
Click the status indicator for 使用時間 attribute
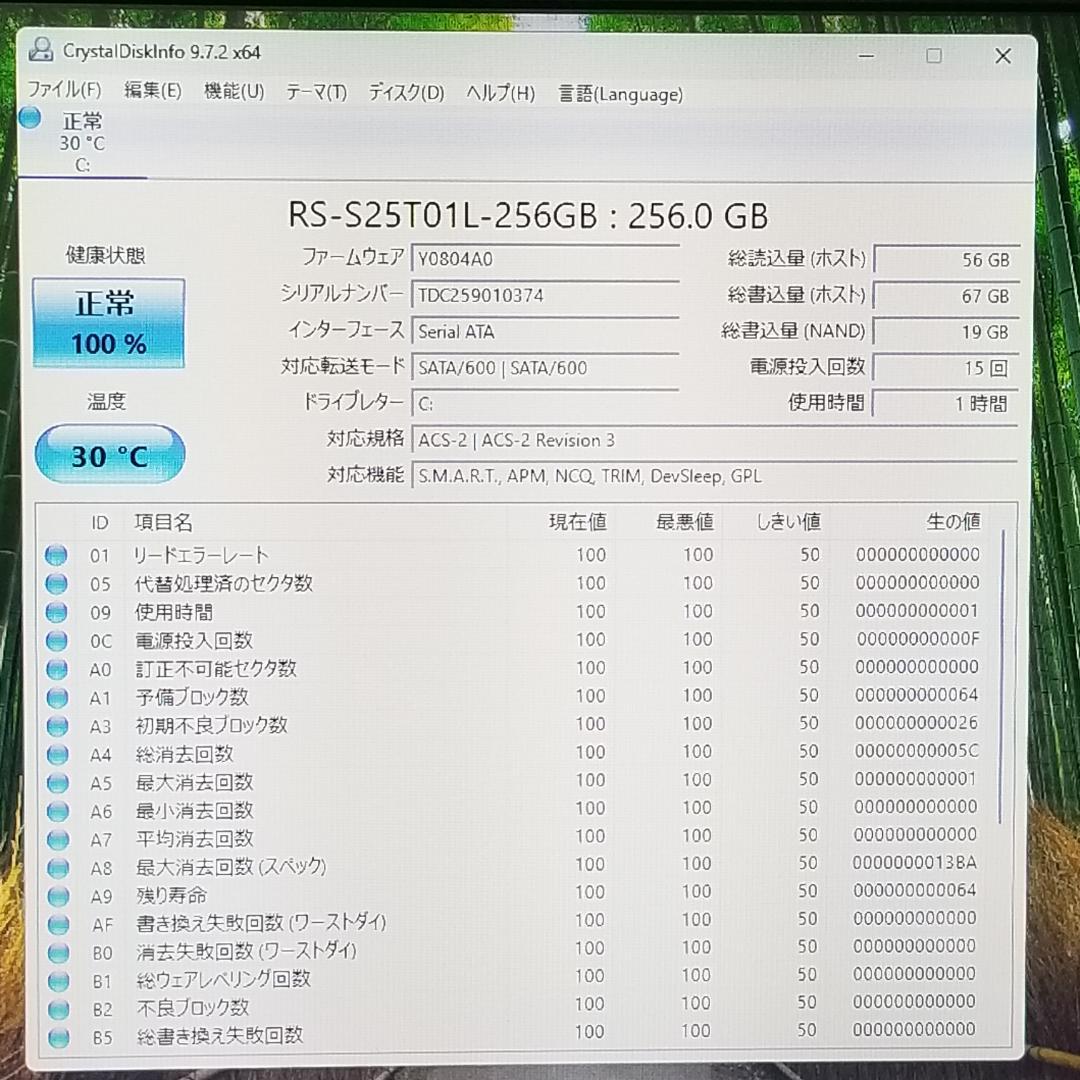56,611
